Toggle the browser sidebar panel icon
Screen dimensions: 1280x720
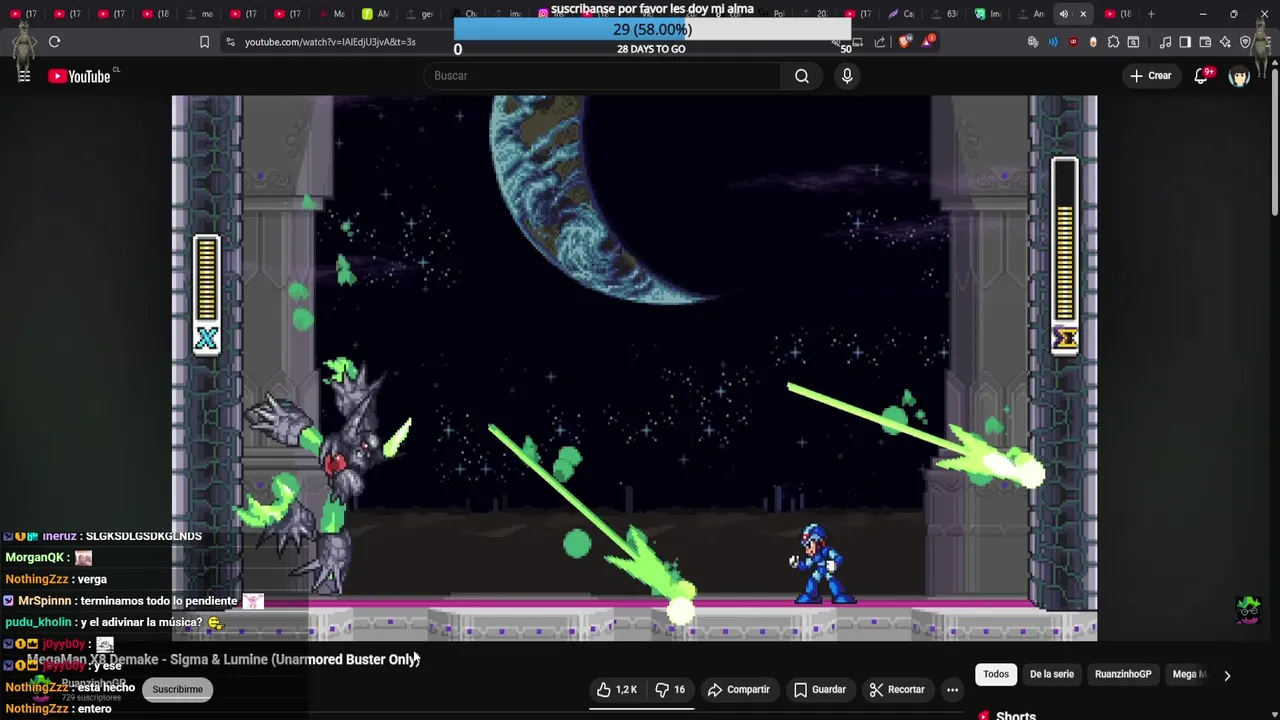(1185, 42)
